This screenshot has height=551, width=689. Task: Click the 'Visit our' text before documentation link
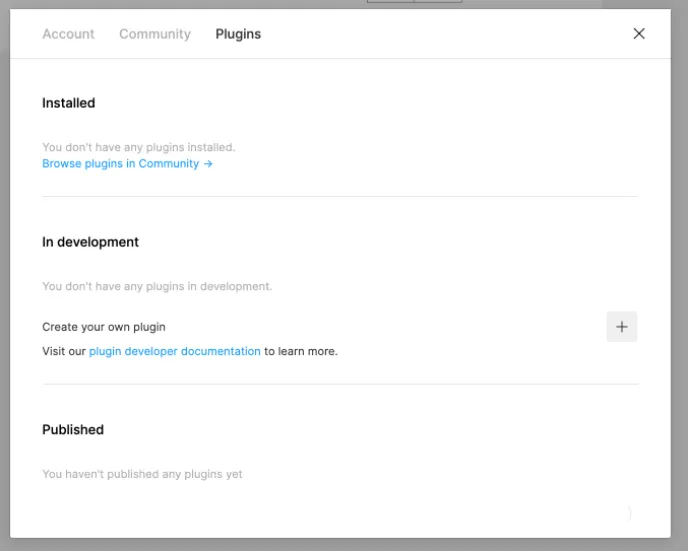(x=64, y=352)
